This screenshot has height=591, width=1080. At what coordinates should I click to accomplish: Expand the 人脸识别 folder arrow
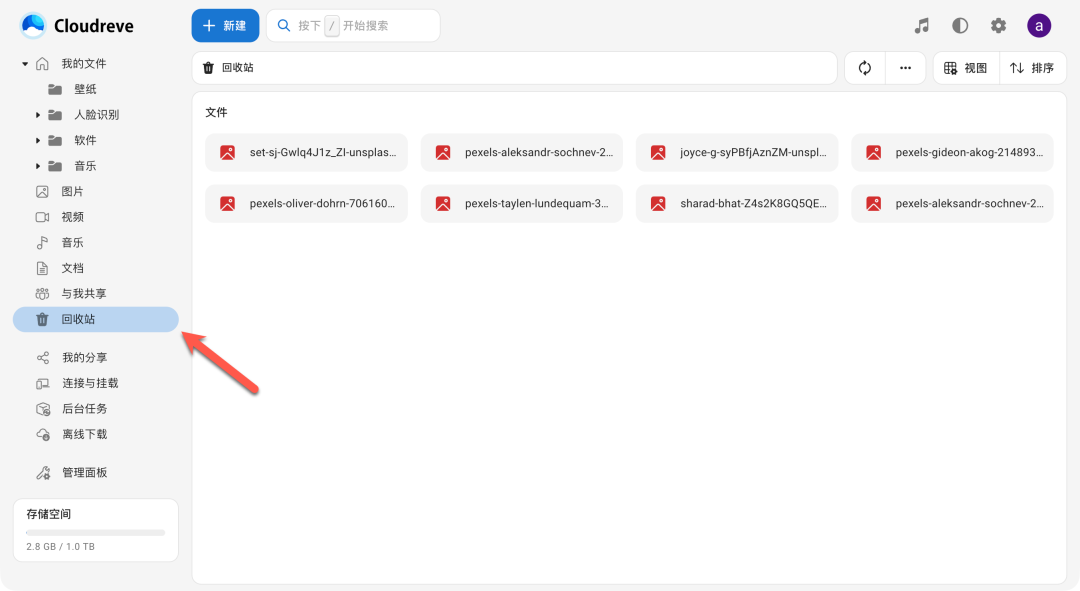[x=38, y=115]
